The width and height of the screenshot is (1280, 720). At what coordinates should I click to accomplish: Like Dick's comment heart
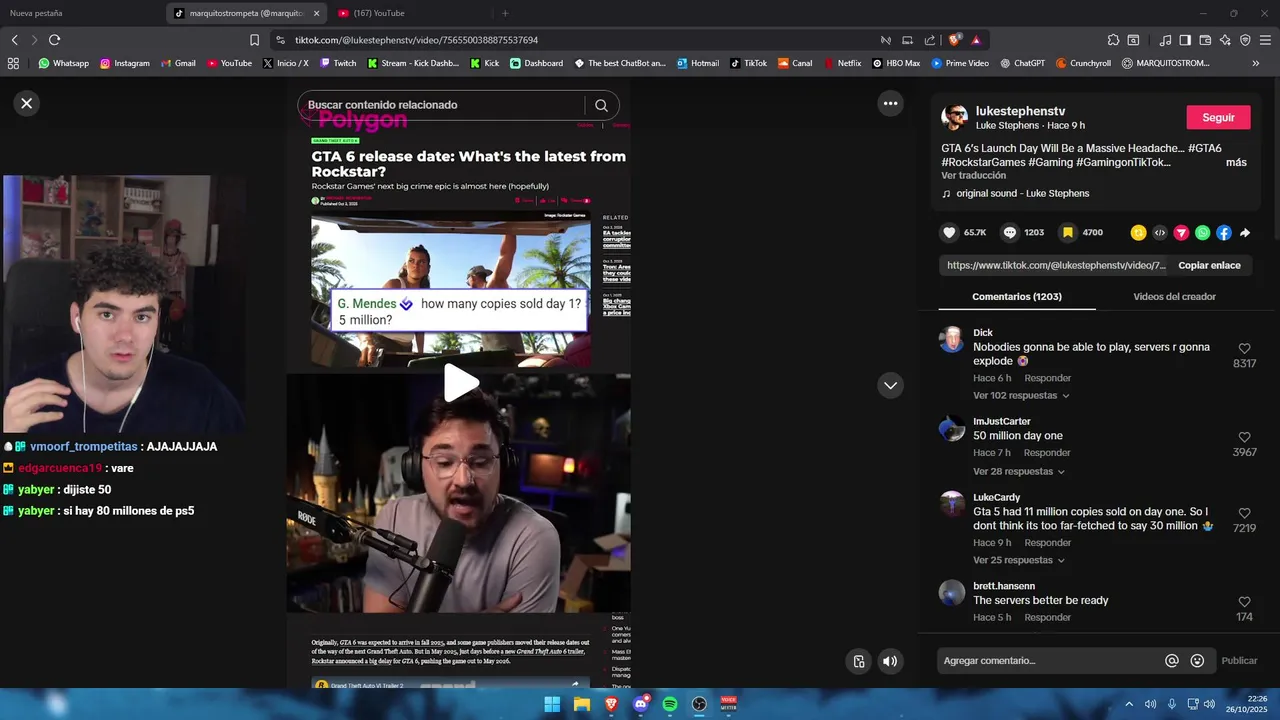tap(1244, 349)
